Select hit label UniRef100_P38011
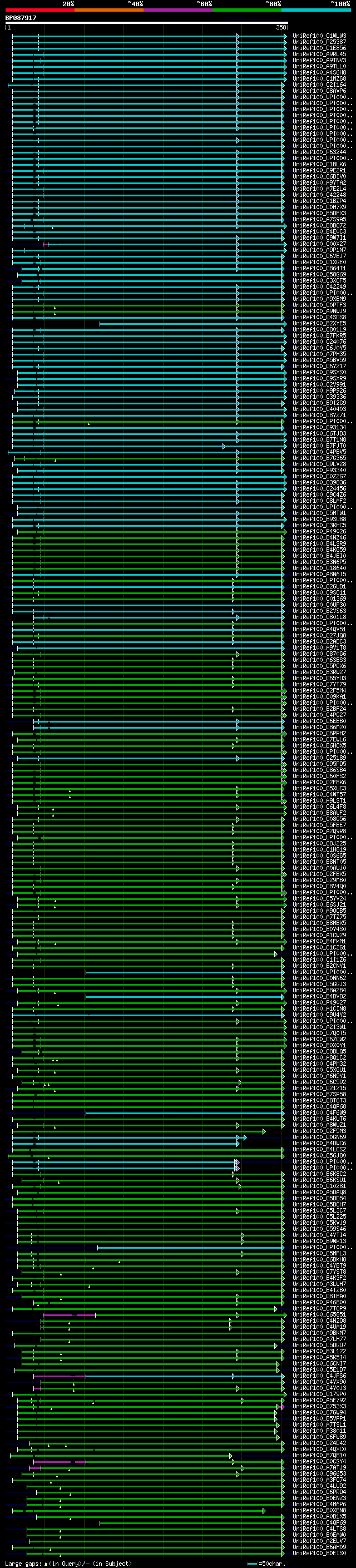 [x=319, y=1431]
